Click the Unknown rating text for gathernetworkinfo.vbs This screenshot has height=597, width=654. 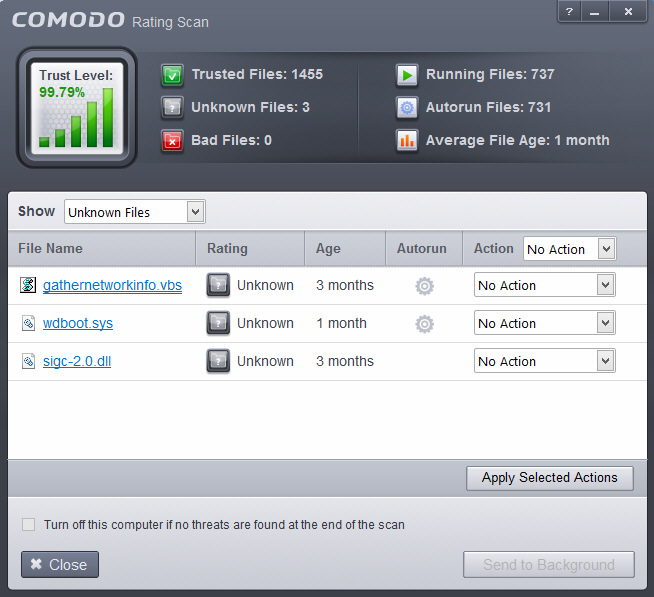coord(265,285)
